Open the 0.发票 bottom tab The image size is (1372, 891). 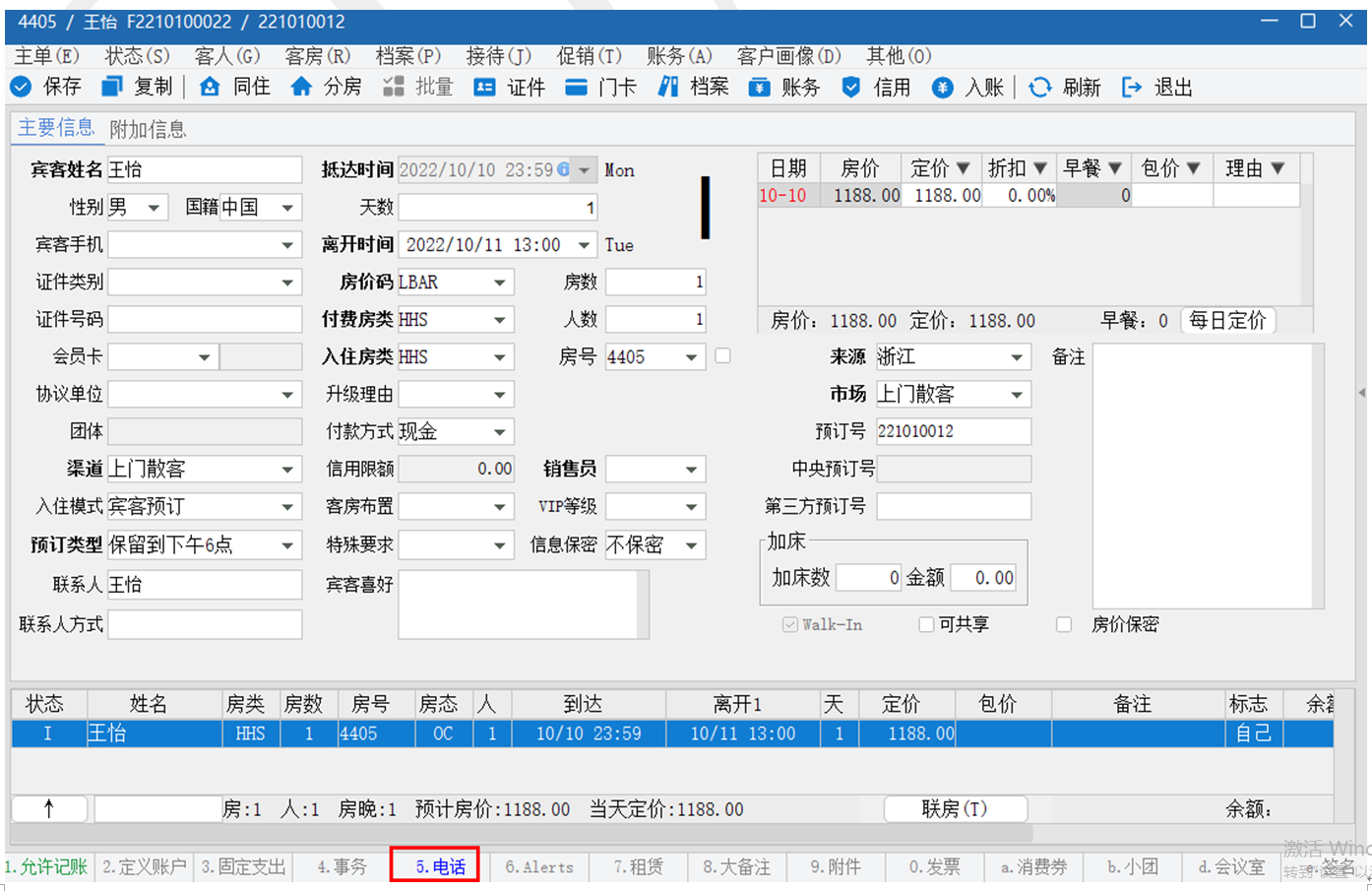pos(934,866)
